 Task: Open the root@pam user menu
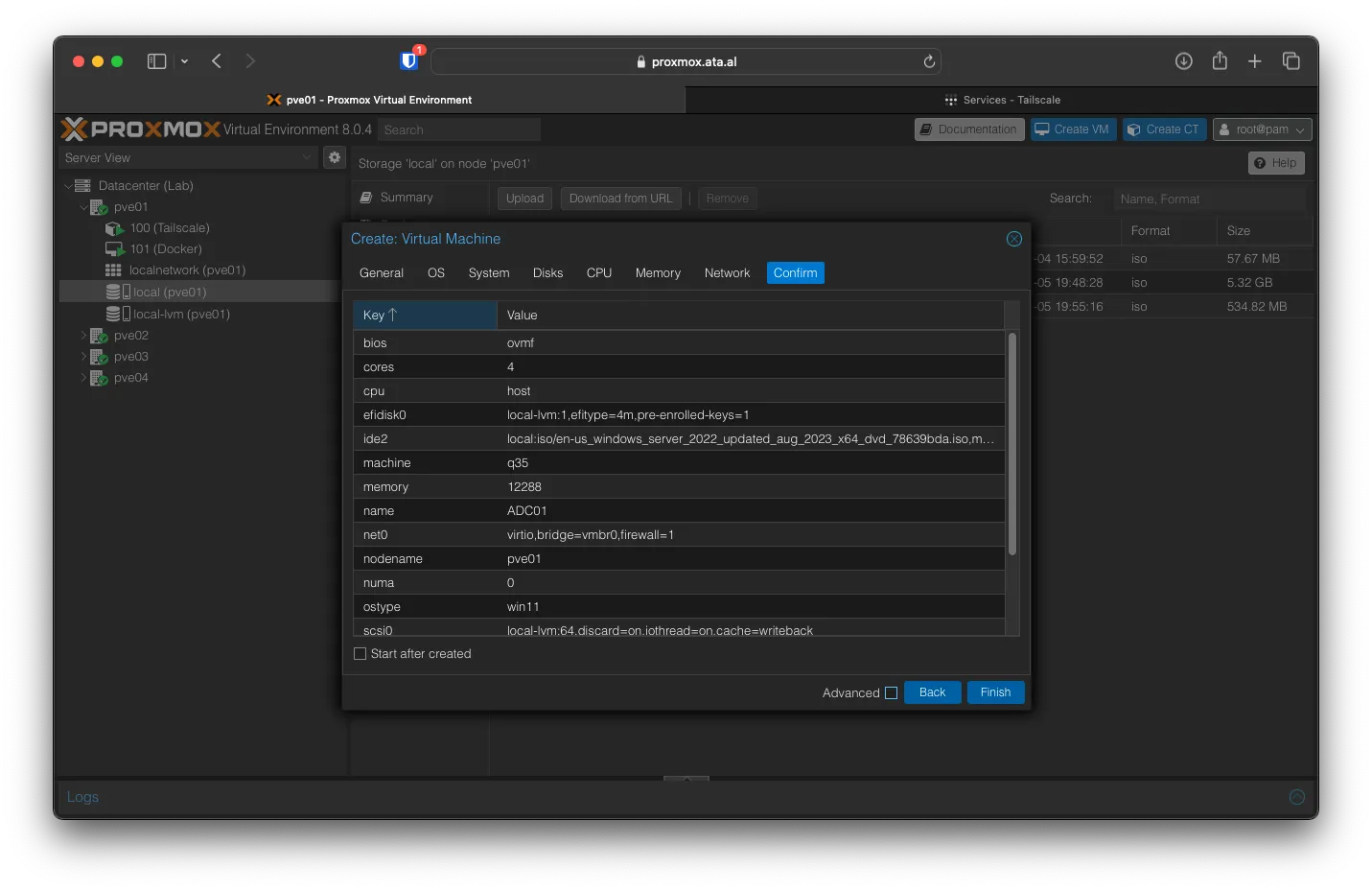pos(1262,129)
